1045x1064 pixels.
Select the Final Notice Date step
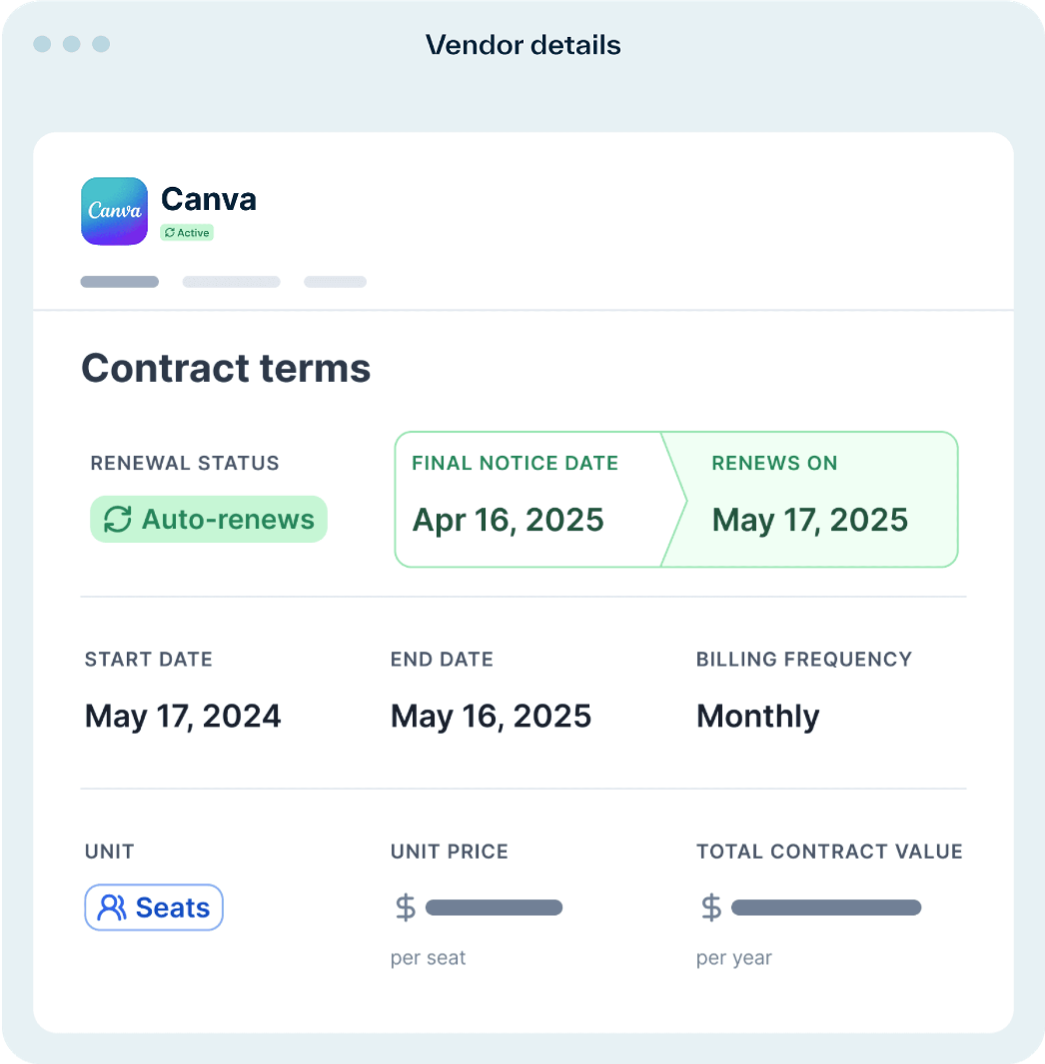point(527,500)
